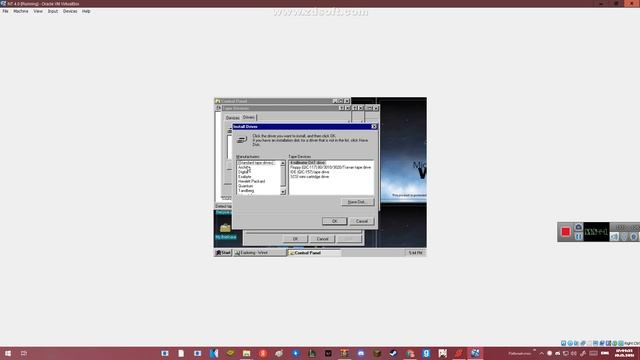Click OK in the Install Driver dialog
Screen dimensions: 640x360
click(x=334, y=221)
